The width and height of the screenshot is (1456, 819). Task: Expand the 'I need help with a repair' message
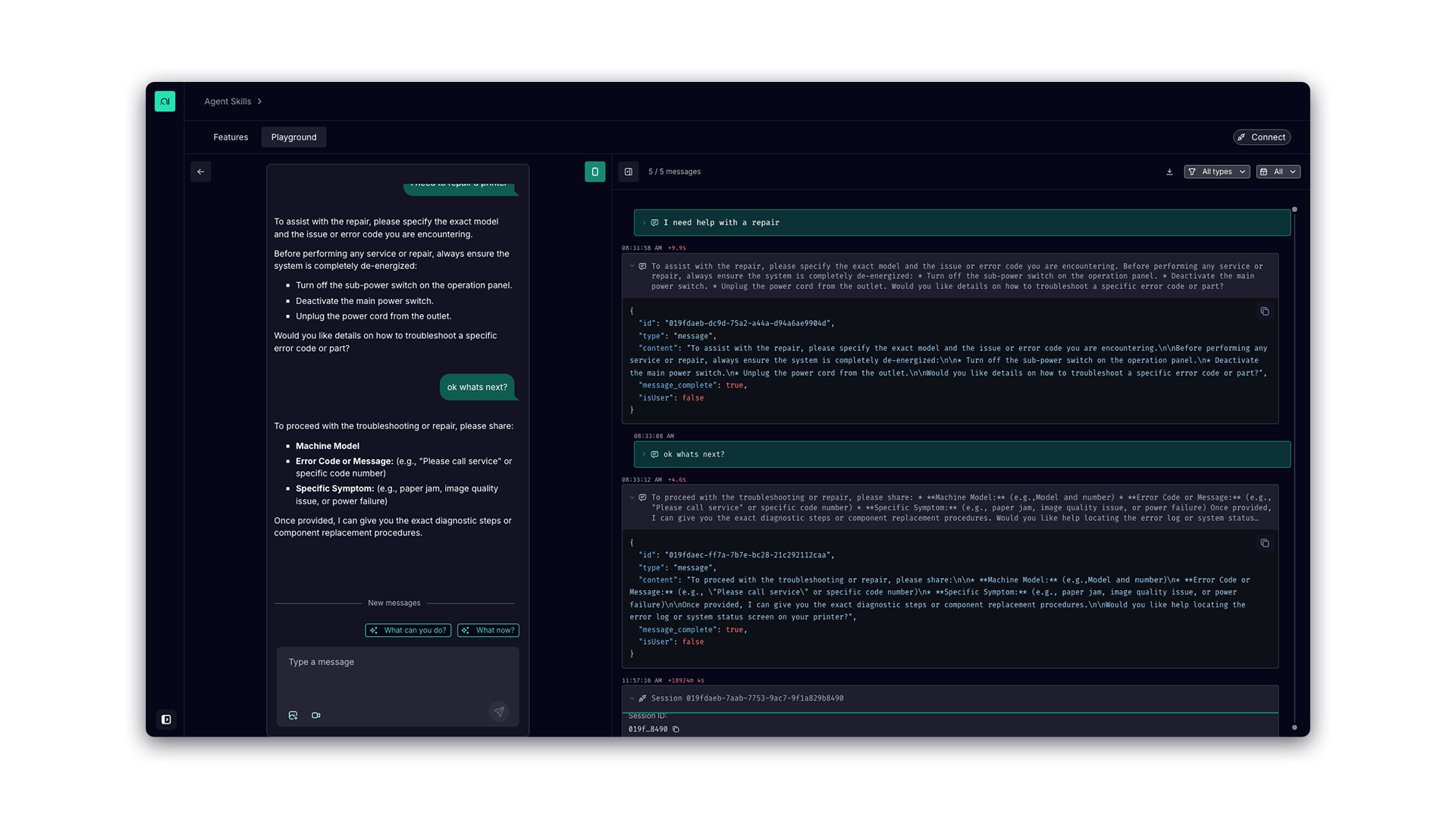[644, 223]
